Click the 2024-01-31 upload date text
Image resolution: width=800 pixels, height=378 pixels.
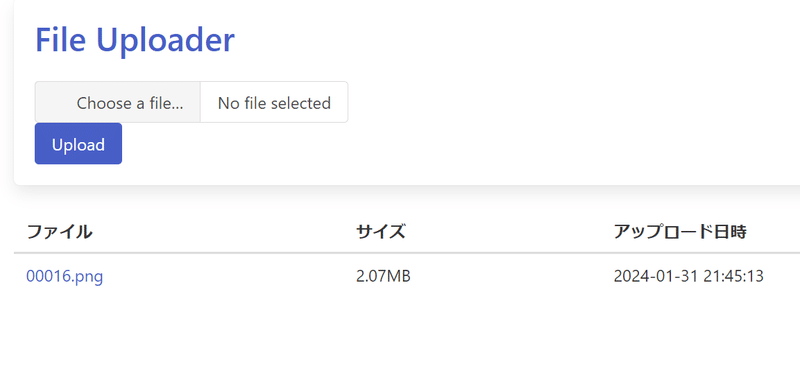pyautogui.click(x=656, y=276)
